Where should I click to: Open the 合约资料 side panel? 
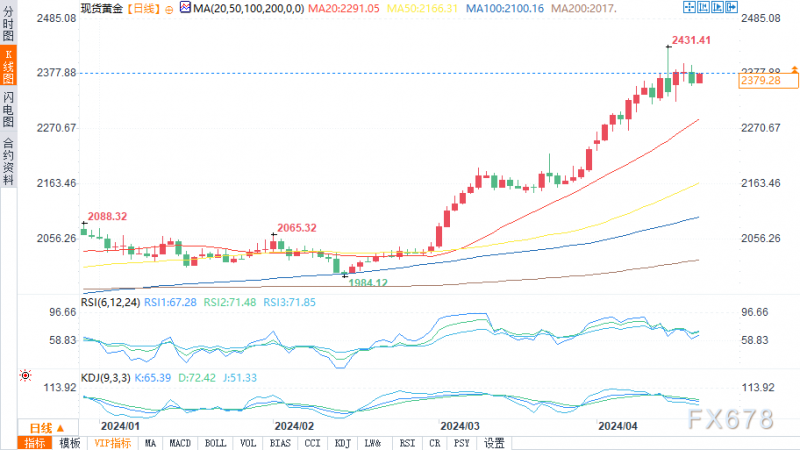(x=8, y=161)
